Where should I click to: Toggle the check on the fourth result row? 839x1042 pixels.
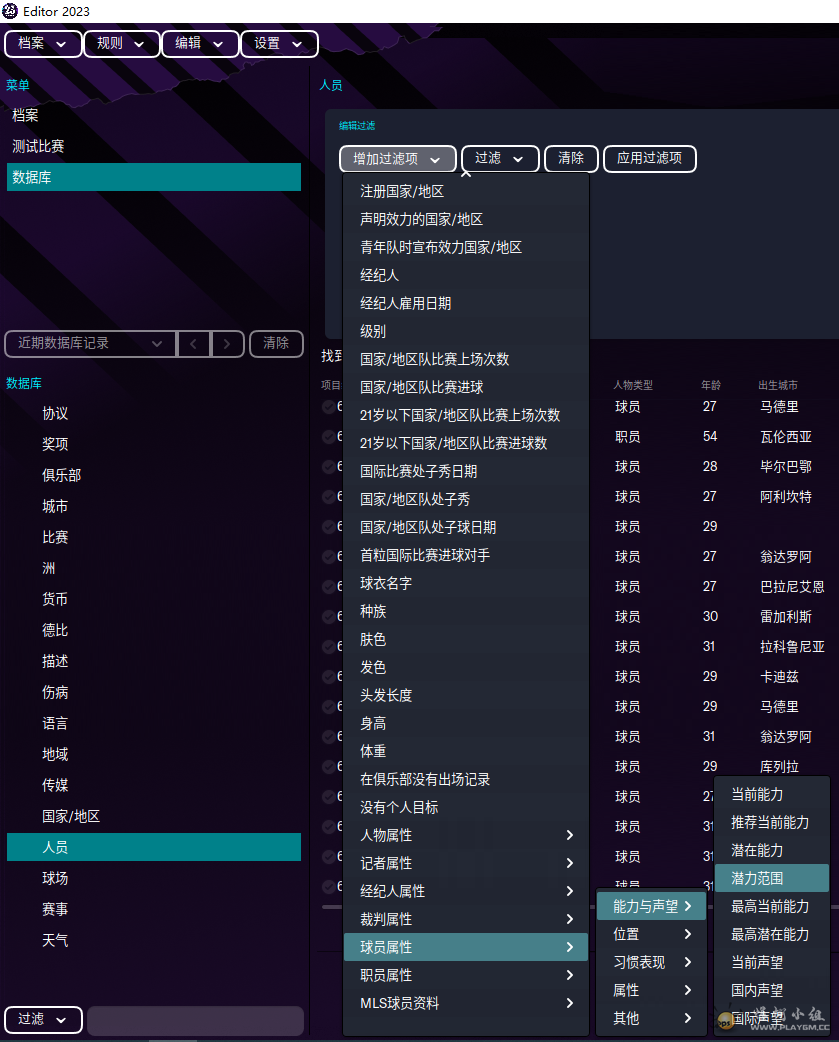click(x=329, y=497)
